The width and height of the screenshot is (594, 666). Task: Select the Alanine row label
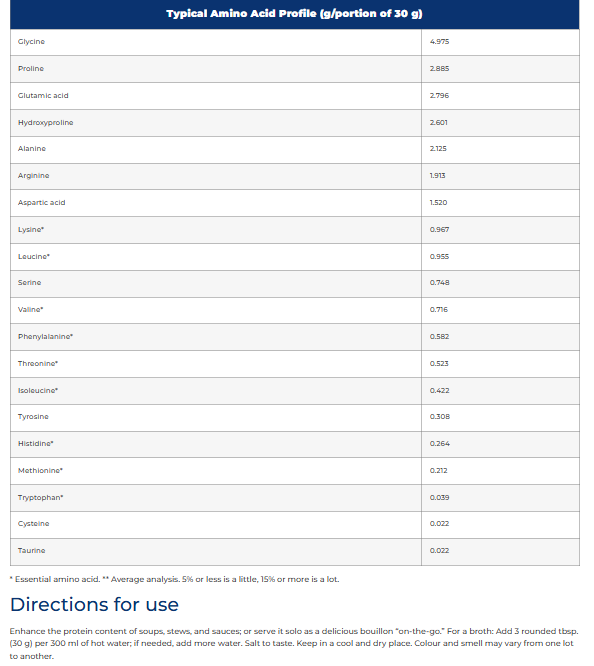coord(32,149)
